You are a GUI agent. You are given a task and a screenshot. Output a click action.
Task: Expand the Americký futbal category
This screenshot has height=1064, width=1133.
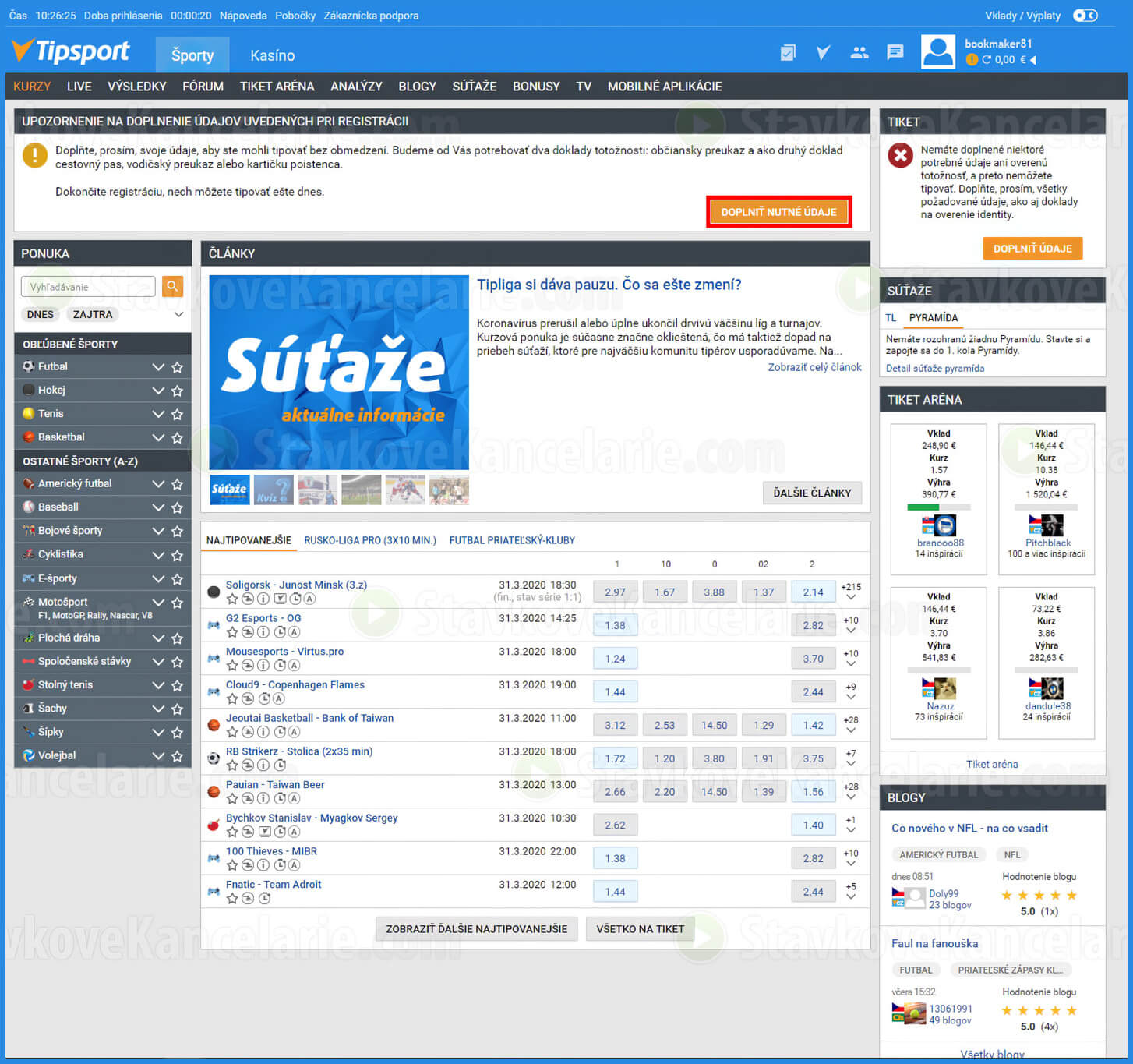pos(158,484)
